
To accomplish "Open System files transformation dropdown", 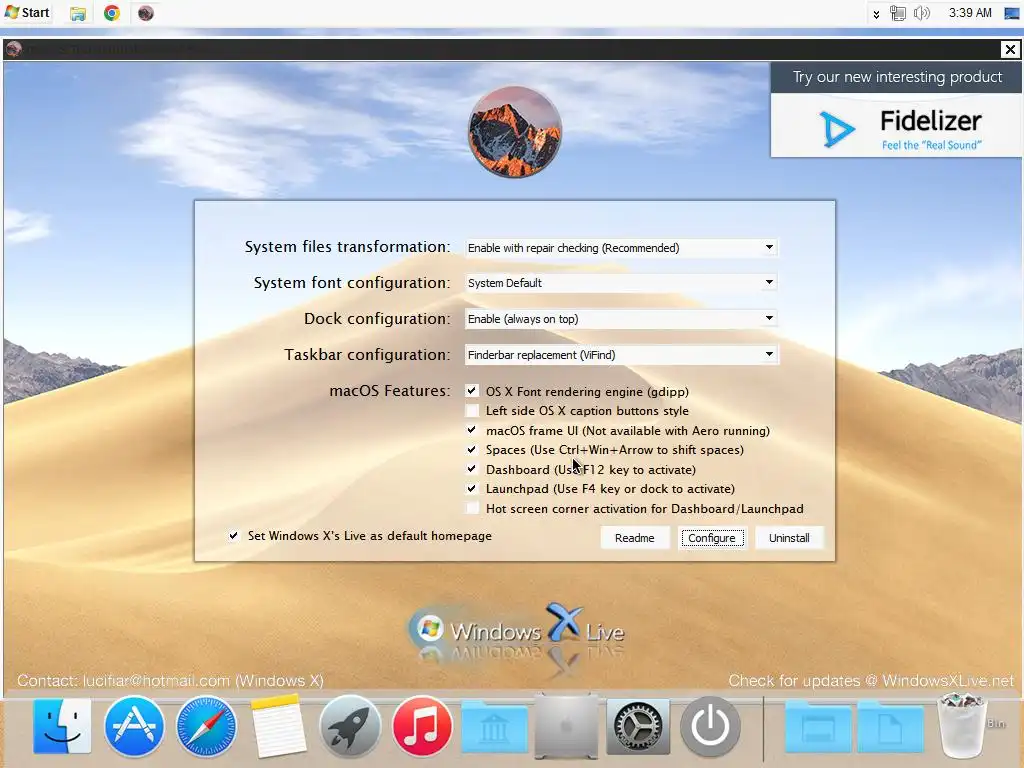I will (x=621, y=248).
